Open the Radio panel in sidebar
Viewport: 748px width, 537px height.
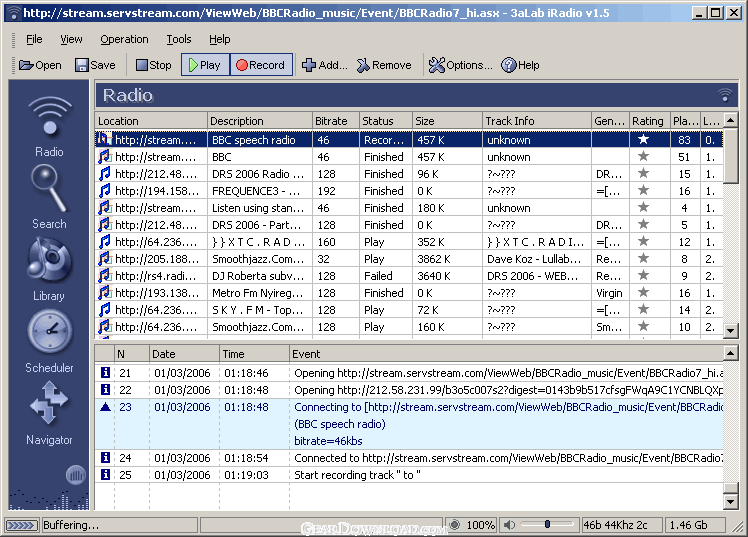point(49,125)
